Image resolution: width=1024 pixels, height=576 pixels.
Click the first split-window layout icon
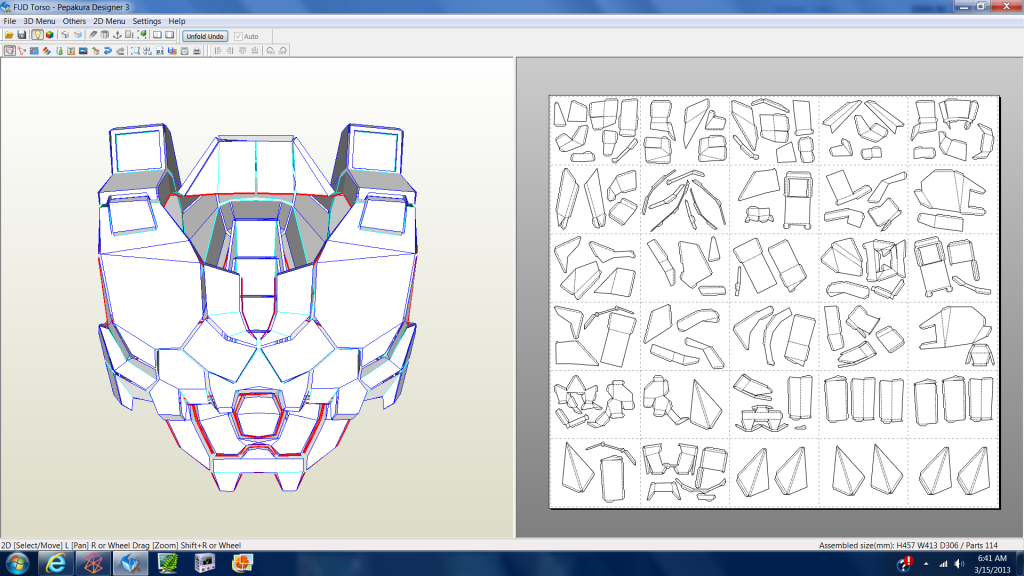point(157,35)
